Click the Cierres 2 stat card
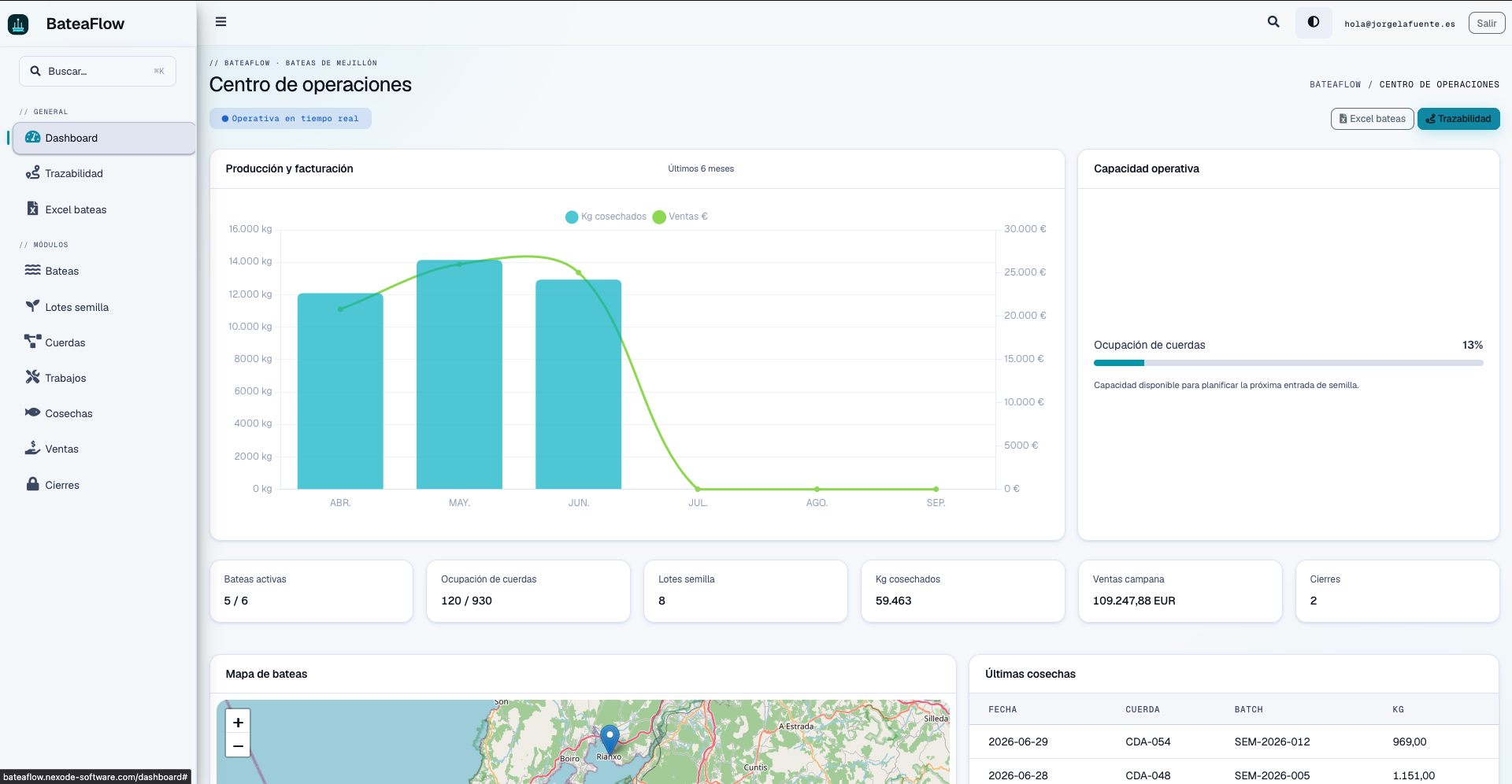 1397,591
